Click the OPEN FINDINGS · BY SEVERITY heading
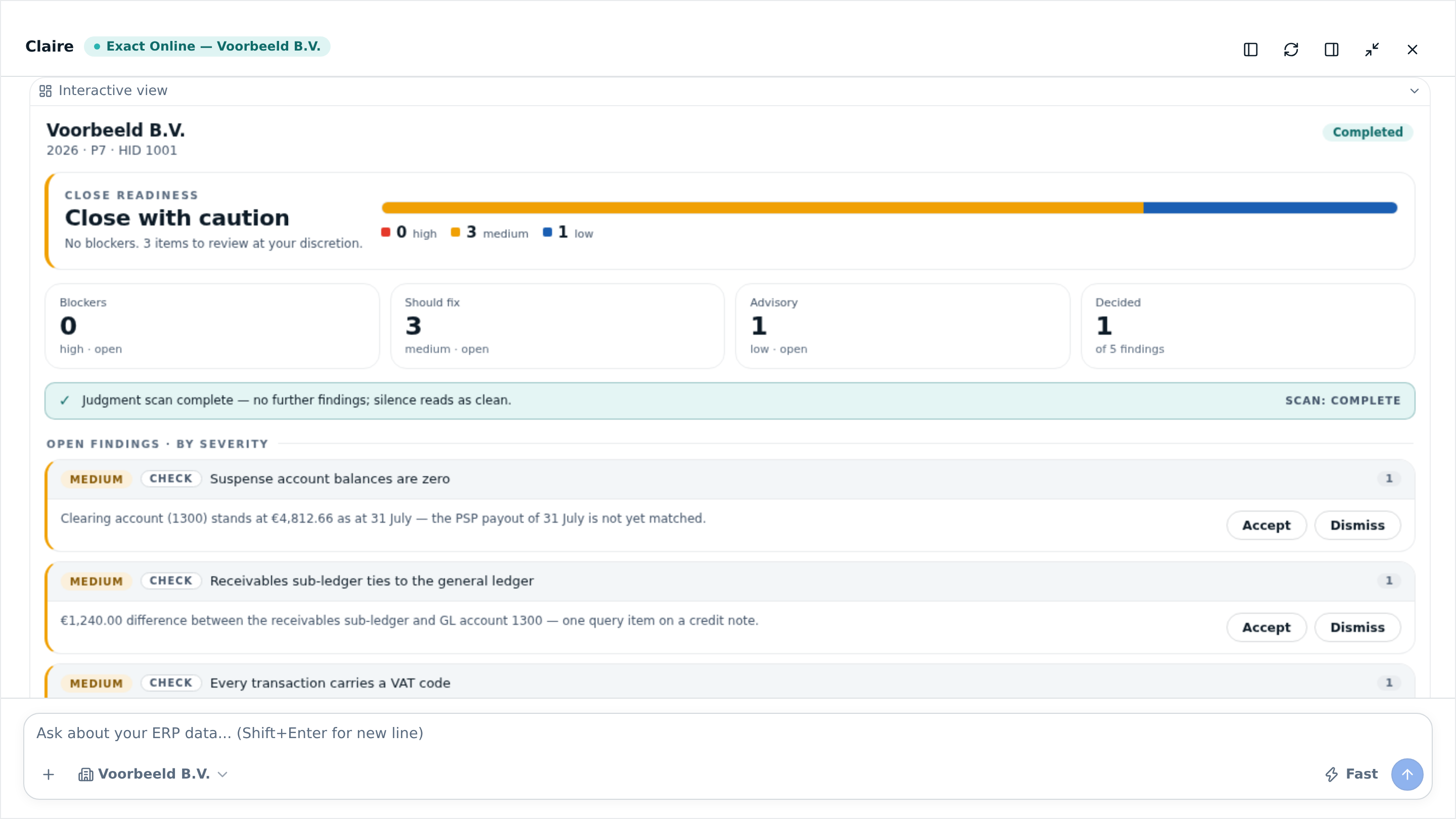 coord(157,444)
